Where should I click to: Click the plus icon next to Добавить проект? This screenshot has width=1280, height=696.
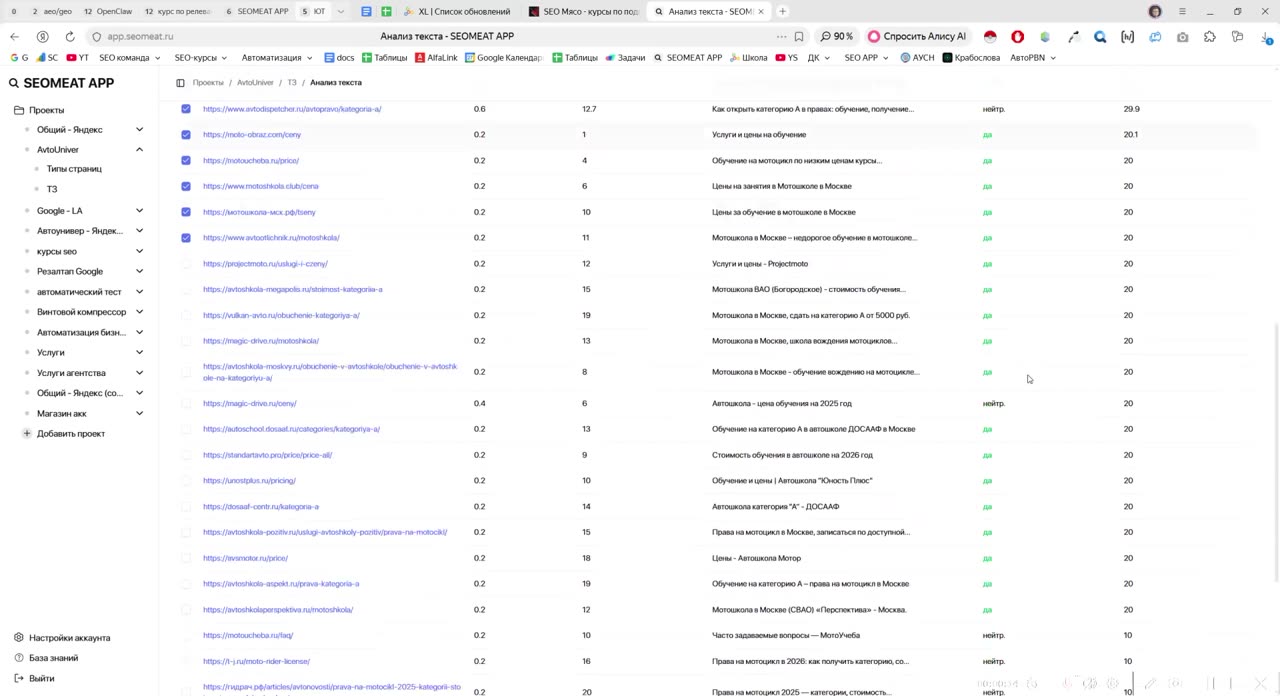click(x=27, y=434)
